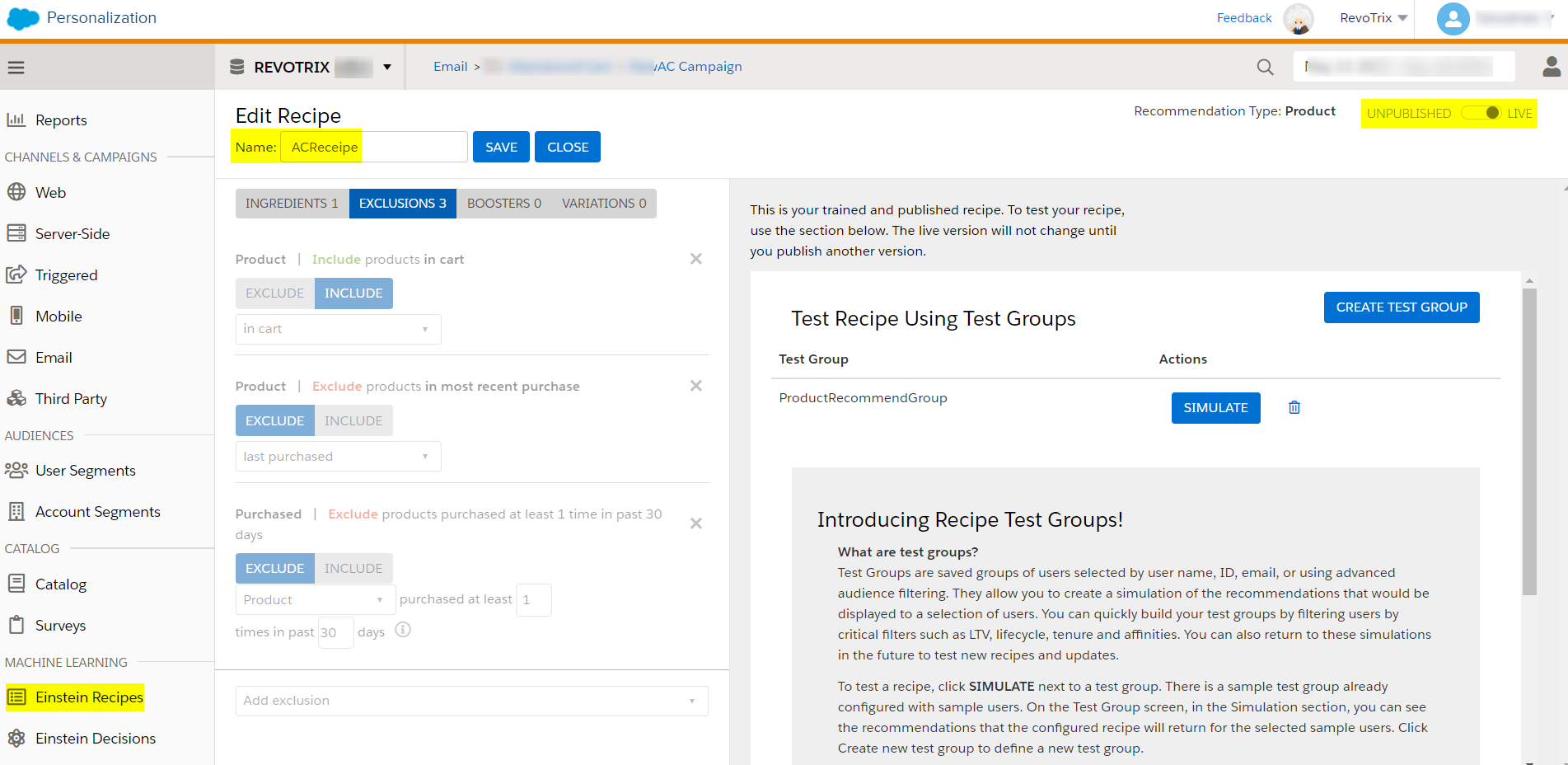Open the Add exclusion dropdown
The image size is (1568, 765).
[x=471, y=701]
